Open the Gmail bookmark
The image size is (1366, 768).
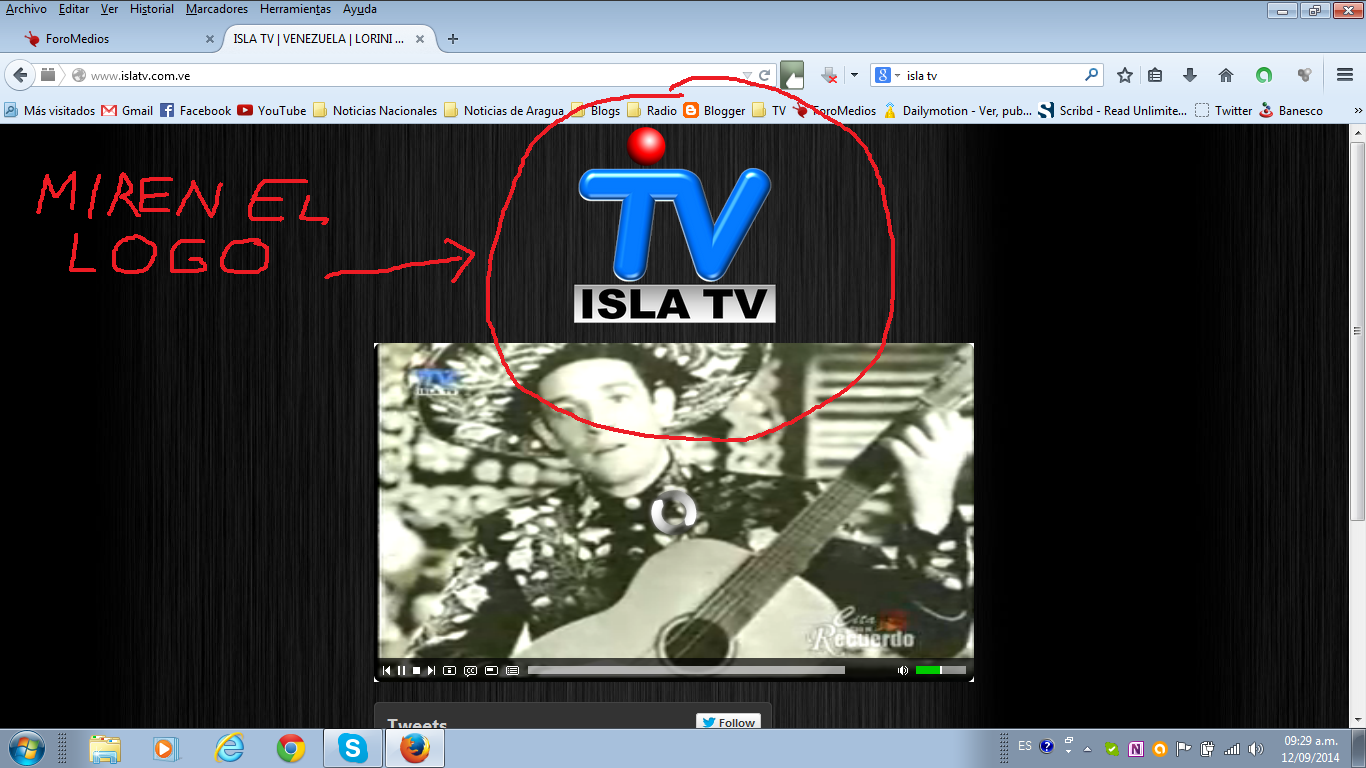(x=127, y=111)
